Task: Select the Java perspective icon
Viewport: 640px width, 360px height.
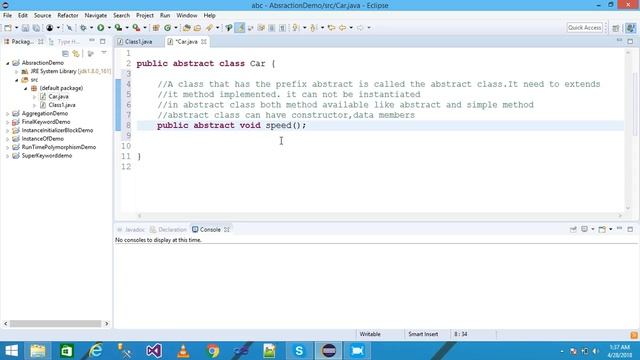Action: (x=631, y=28)
